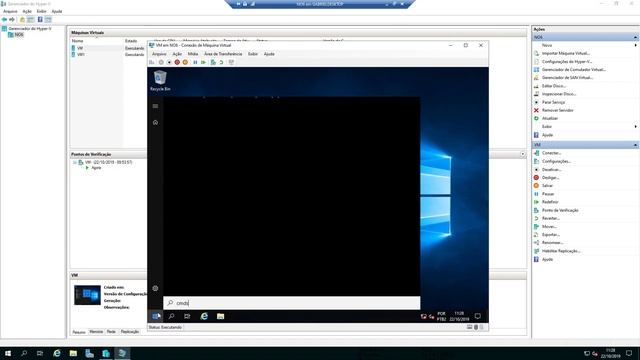Click the forward arrow in Hyper-V Manager toolbar
The width and height of the screenshot is (640, 360).
point(12,19)
